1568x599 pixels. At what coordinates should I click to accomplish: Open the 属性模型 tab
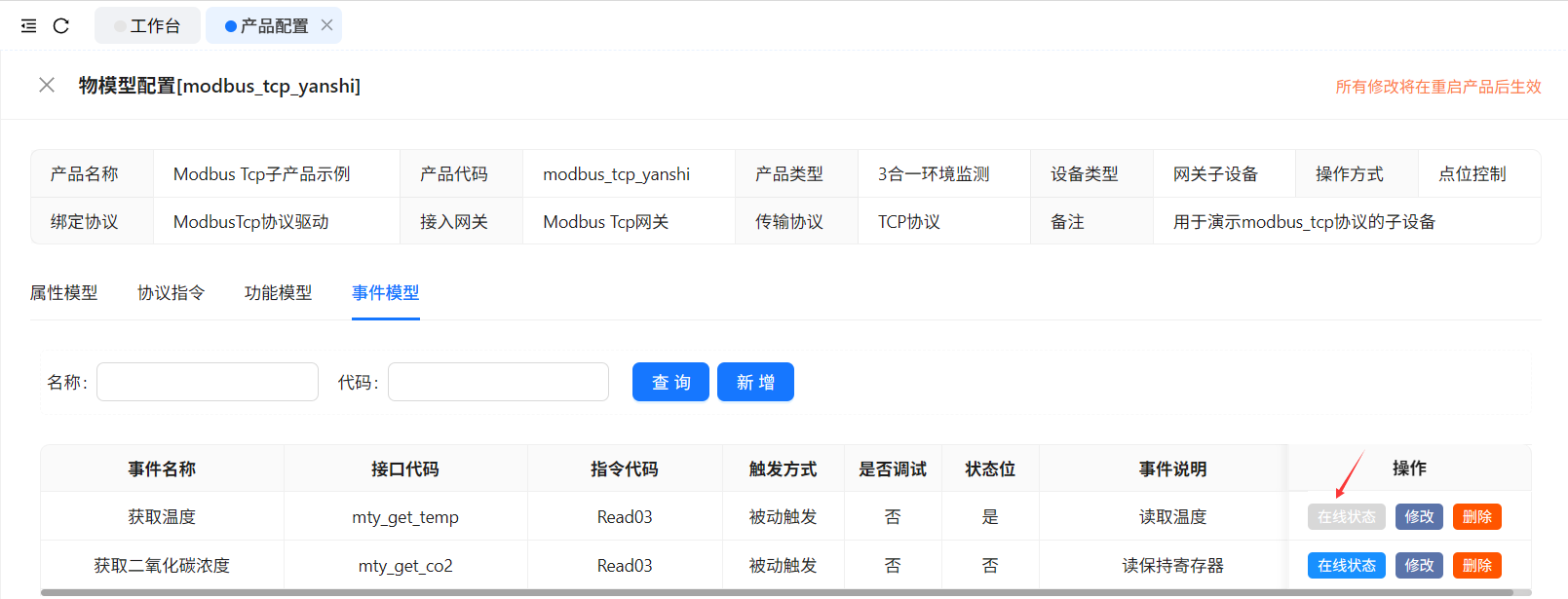pos(63,292)
